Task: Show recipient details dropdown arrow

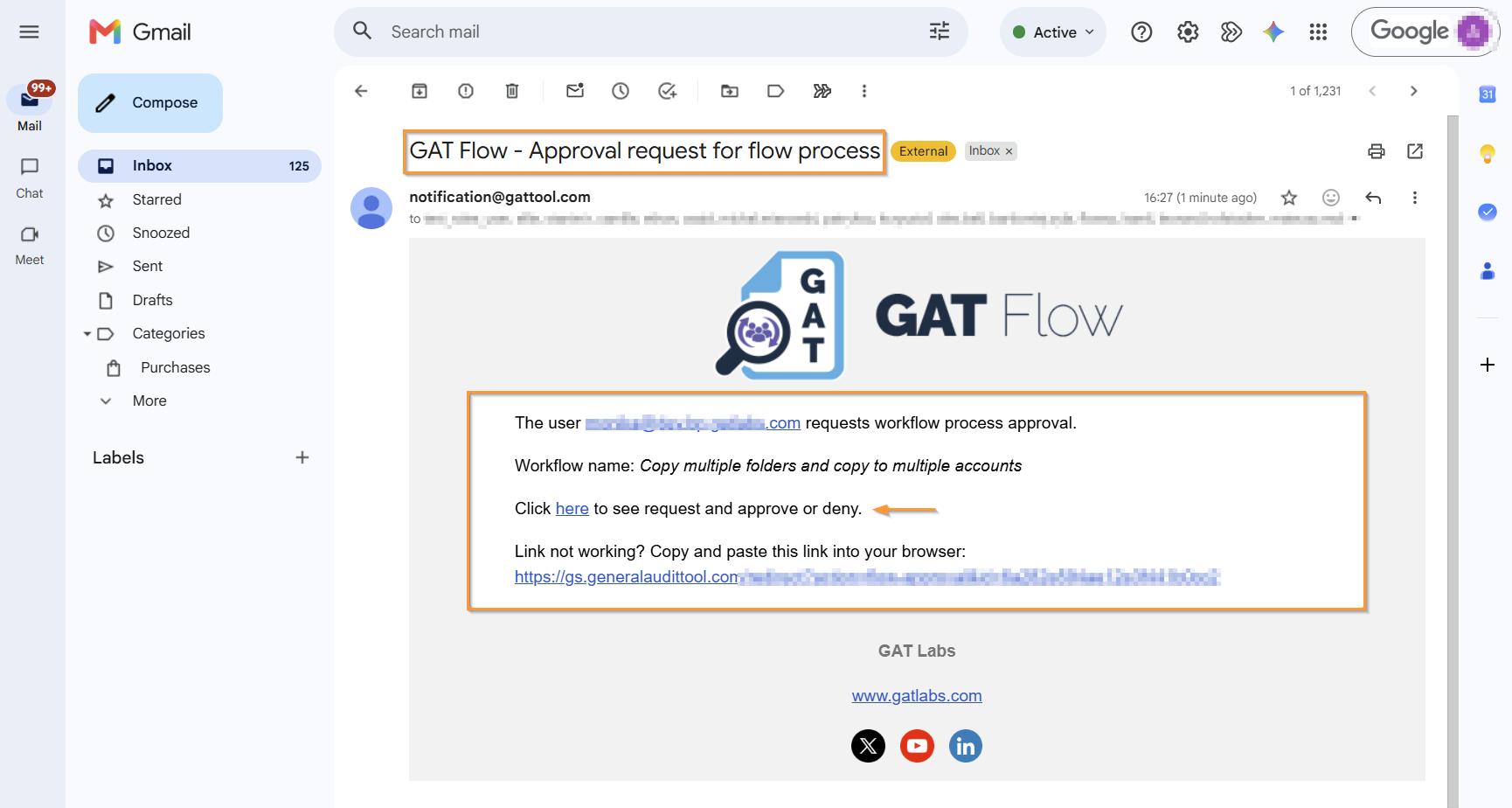Action: (1355, 219)
